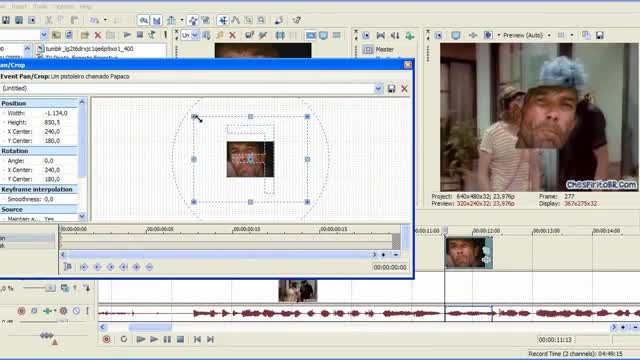Screen dimensions: 640x360
Task: Click the What's This Help icon
Action: pos(297,20)
